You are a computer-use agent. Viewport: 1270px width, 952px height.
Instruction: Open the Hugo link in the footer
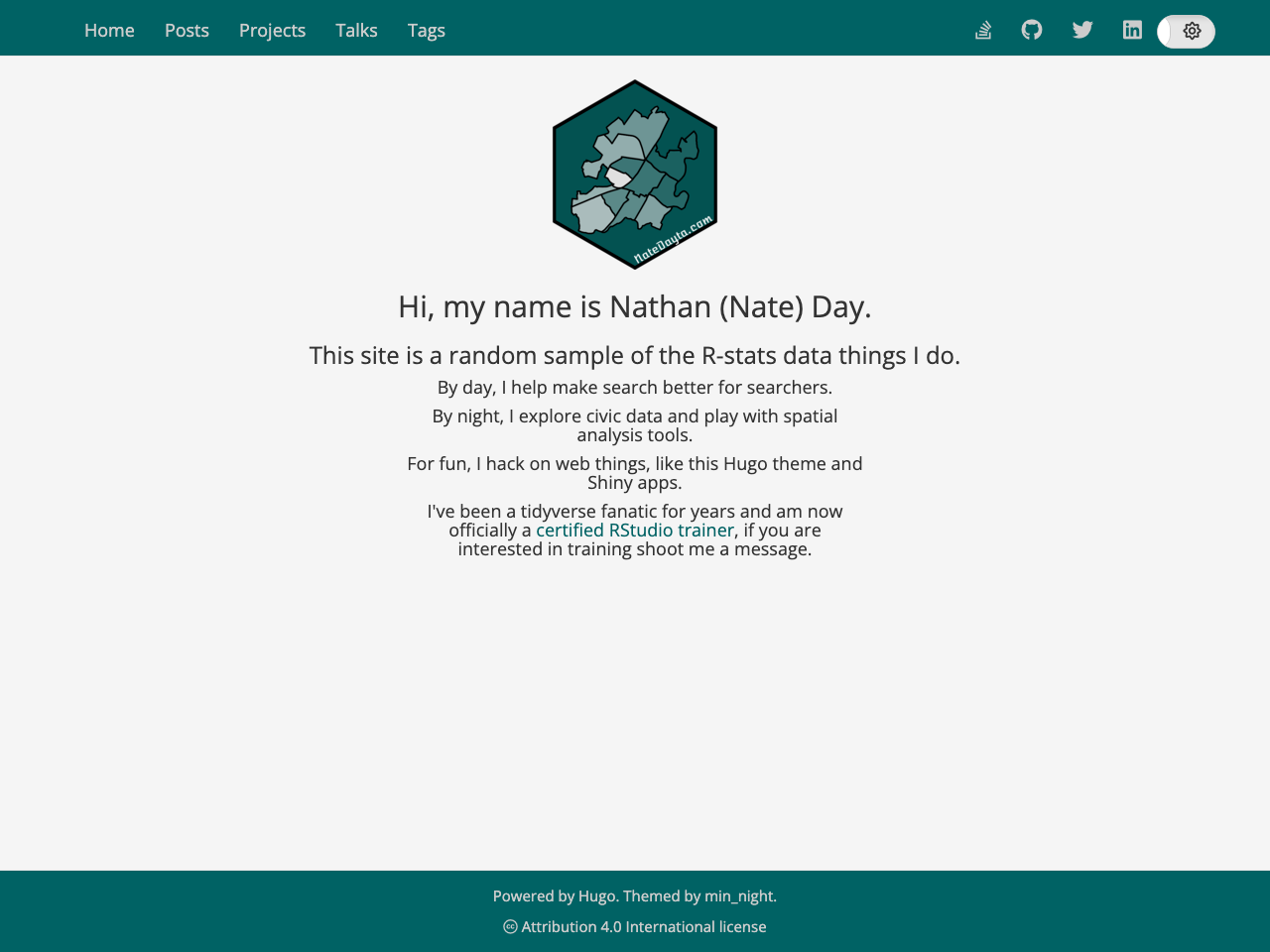[596, 895]
